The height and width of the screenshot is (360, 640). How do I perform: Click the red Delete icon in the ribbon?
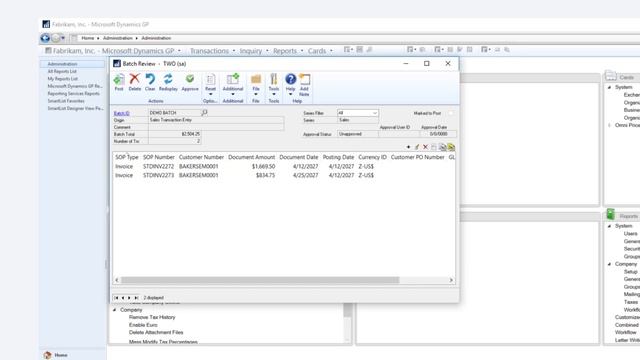pyautogui.click(x=134, y=79)
